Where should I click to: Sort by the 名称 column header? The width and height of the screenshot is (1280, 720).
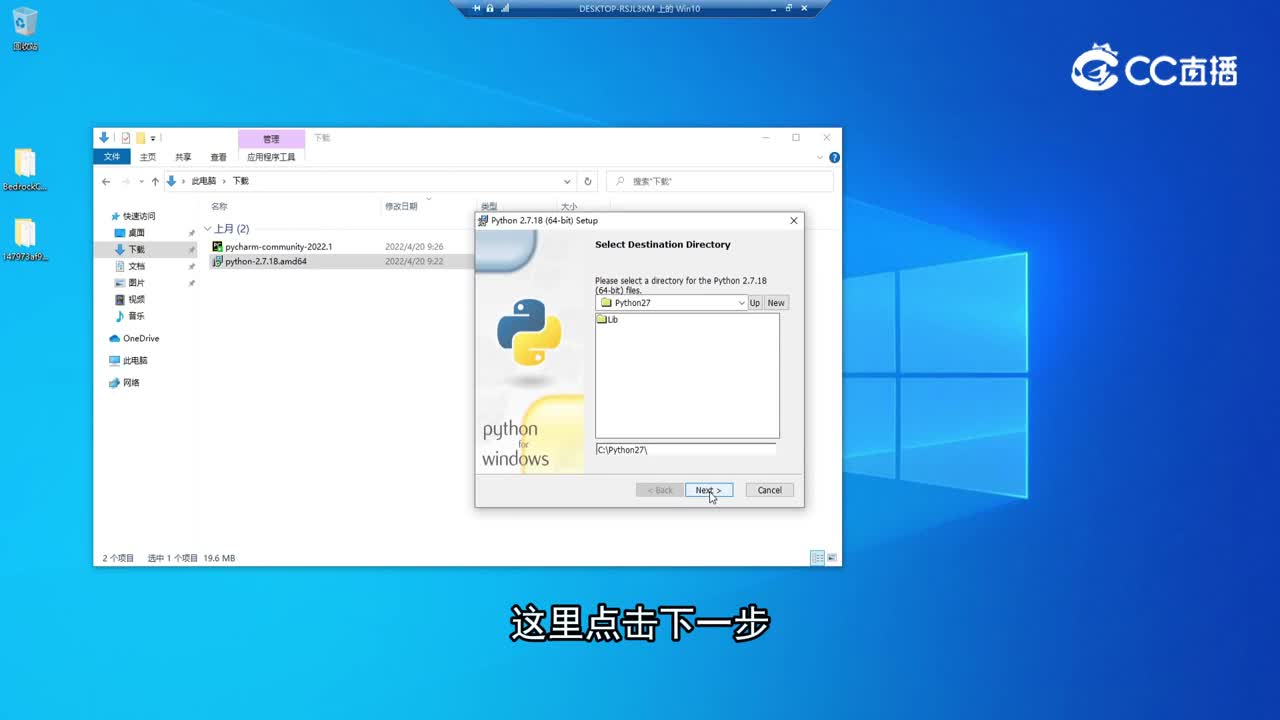pyautogui.click(x=219, y=206)
